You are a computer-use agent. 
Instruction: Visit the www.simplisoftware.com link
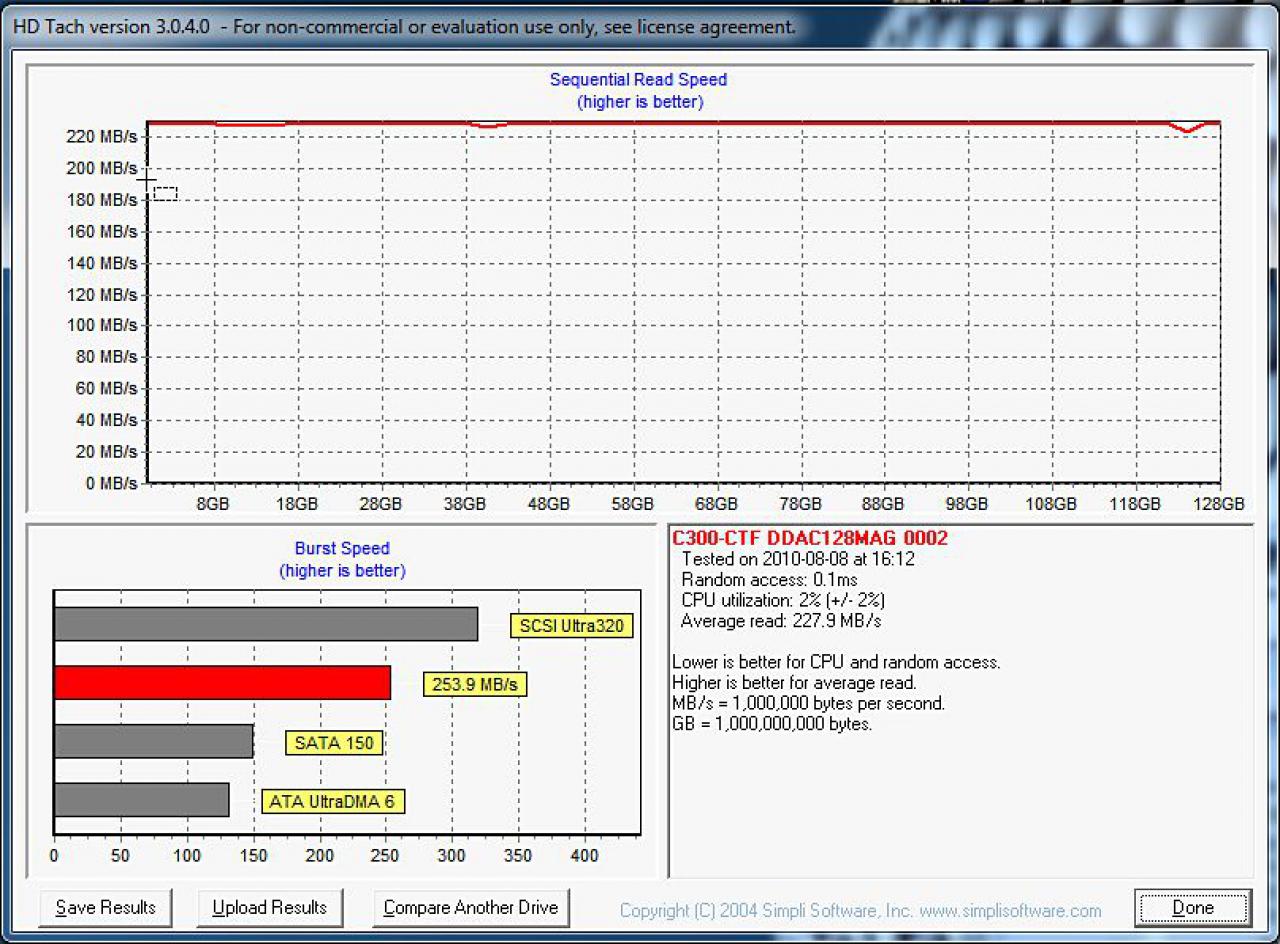(x=1010, y=911)
